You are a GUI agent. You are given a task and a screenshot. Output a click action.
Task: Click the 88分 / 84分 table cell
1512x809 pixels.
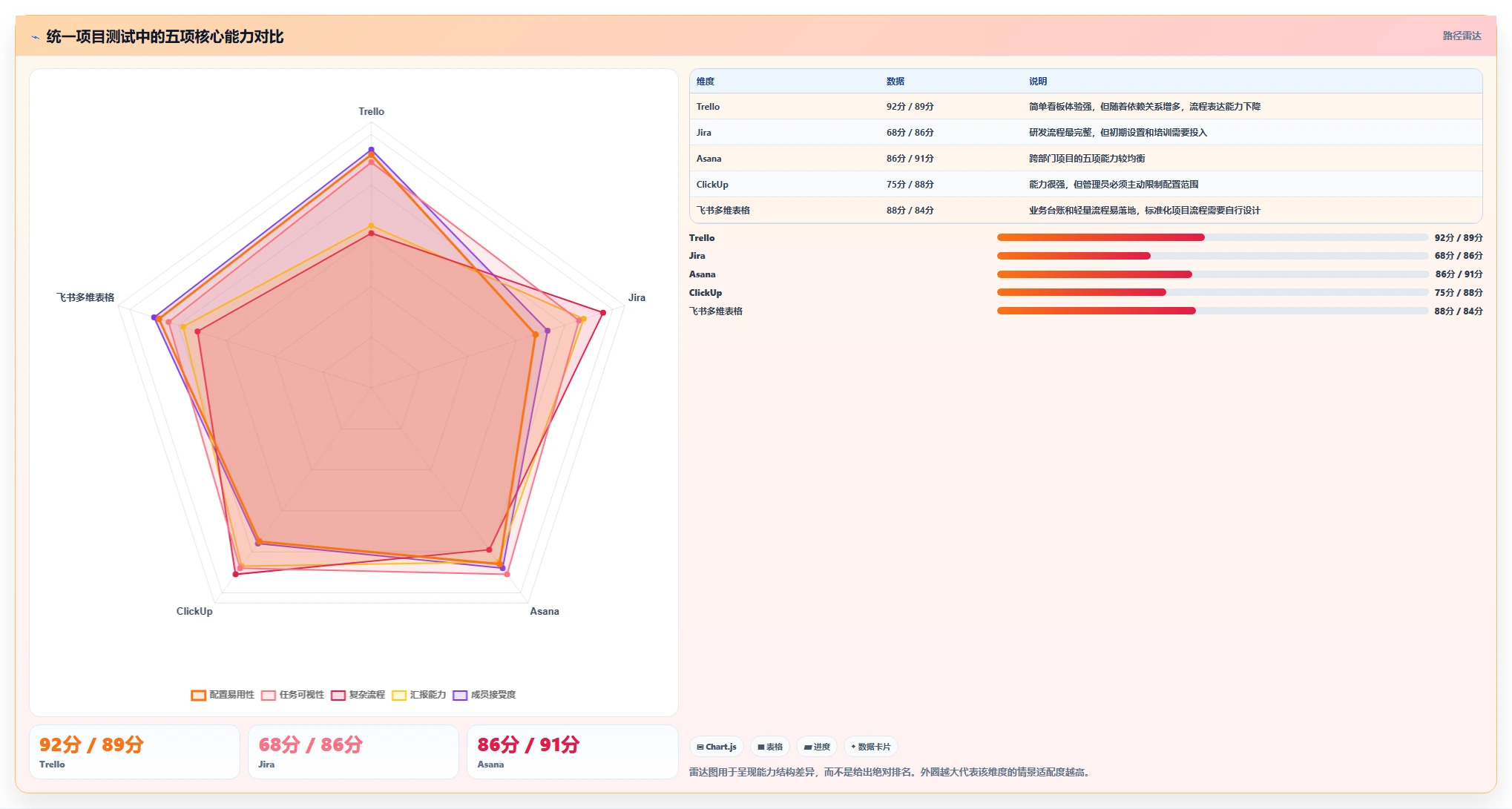tap(910, 211)
